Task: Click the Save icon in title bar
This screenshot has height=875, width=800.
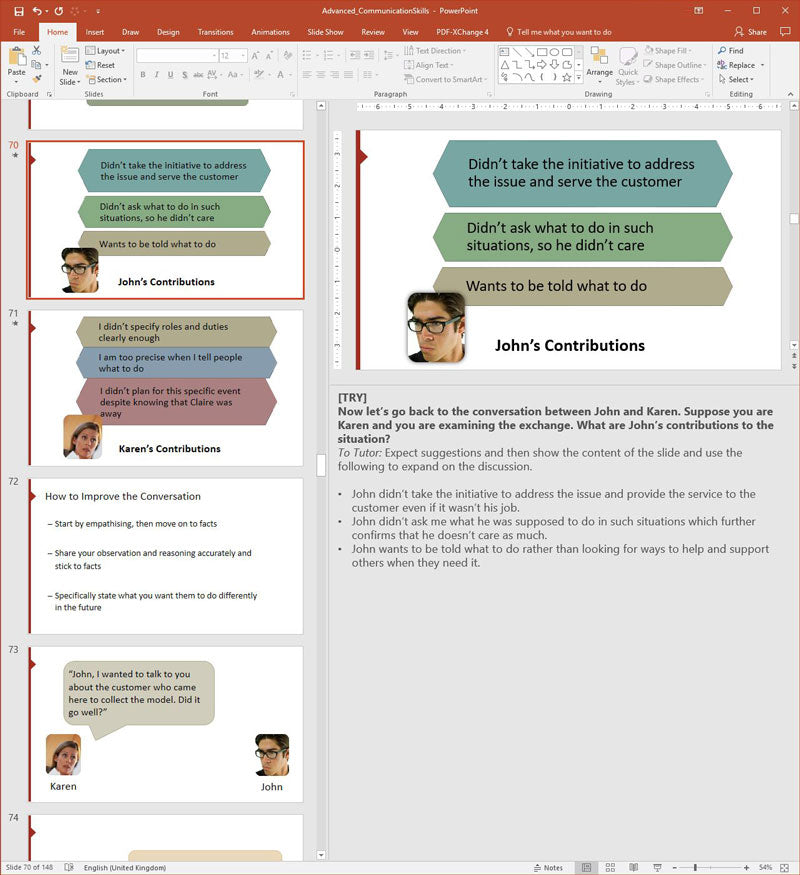Action: (19, 11)
